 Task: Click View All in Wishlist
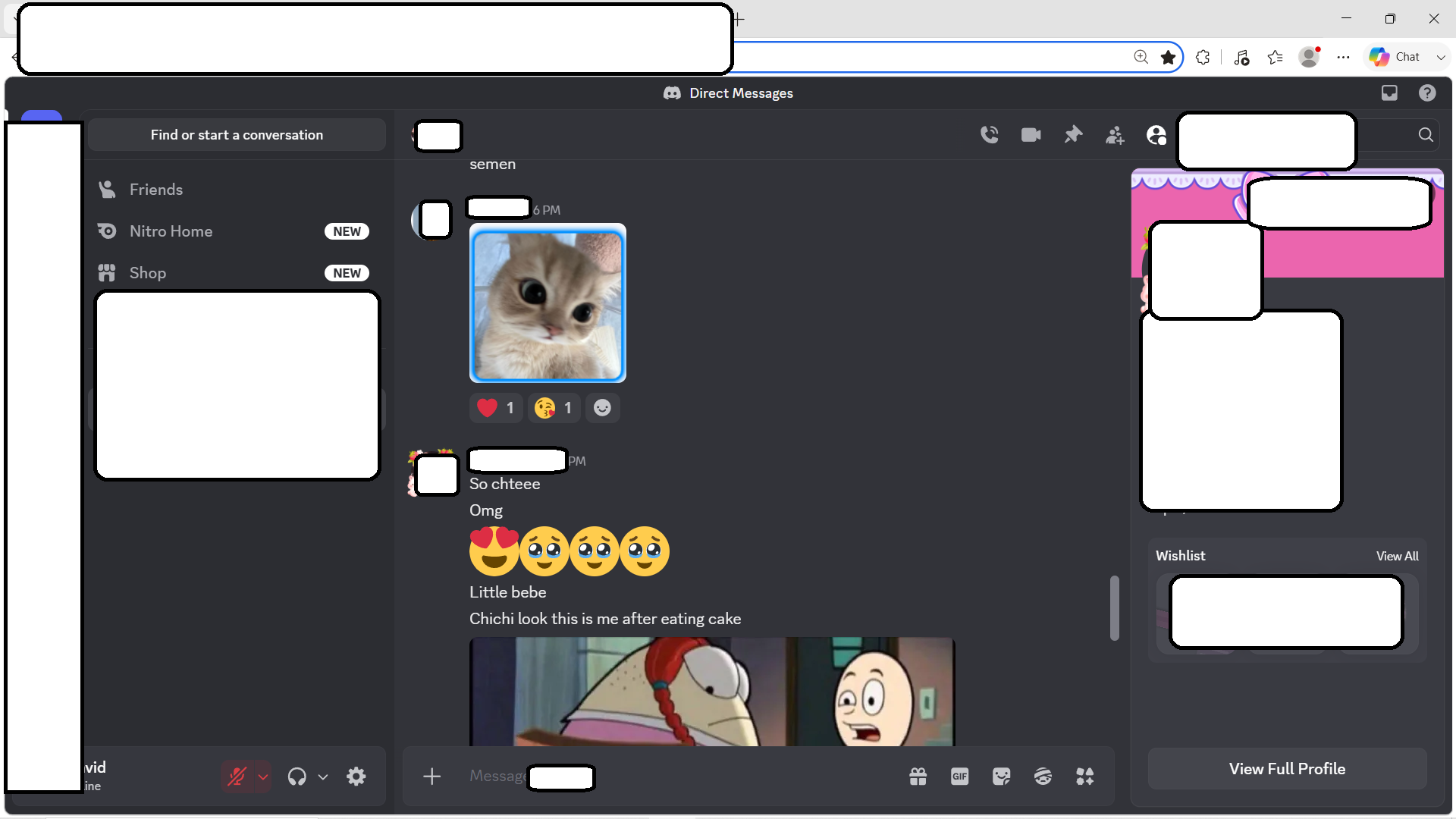(1397, 557)
